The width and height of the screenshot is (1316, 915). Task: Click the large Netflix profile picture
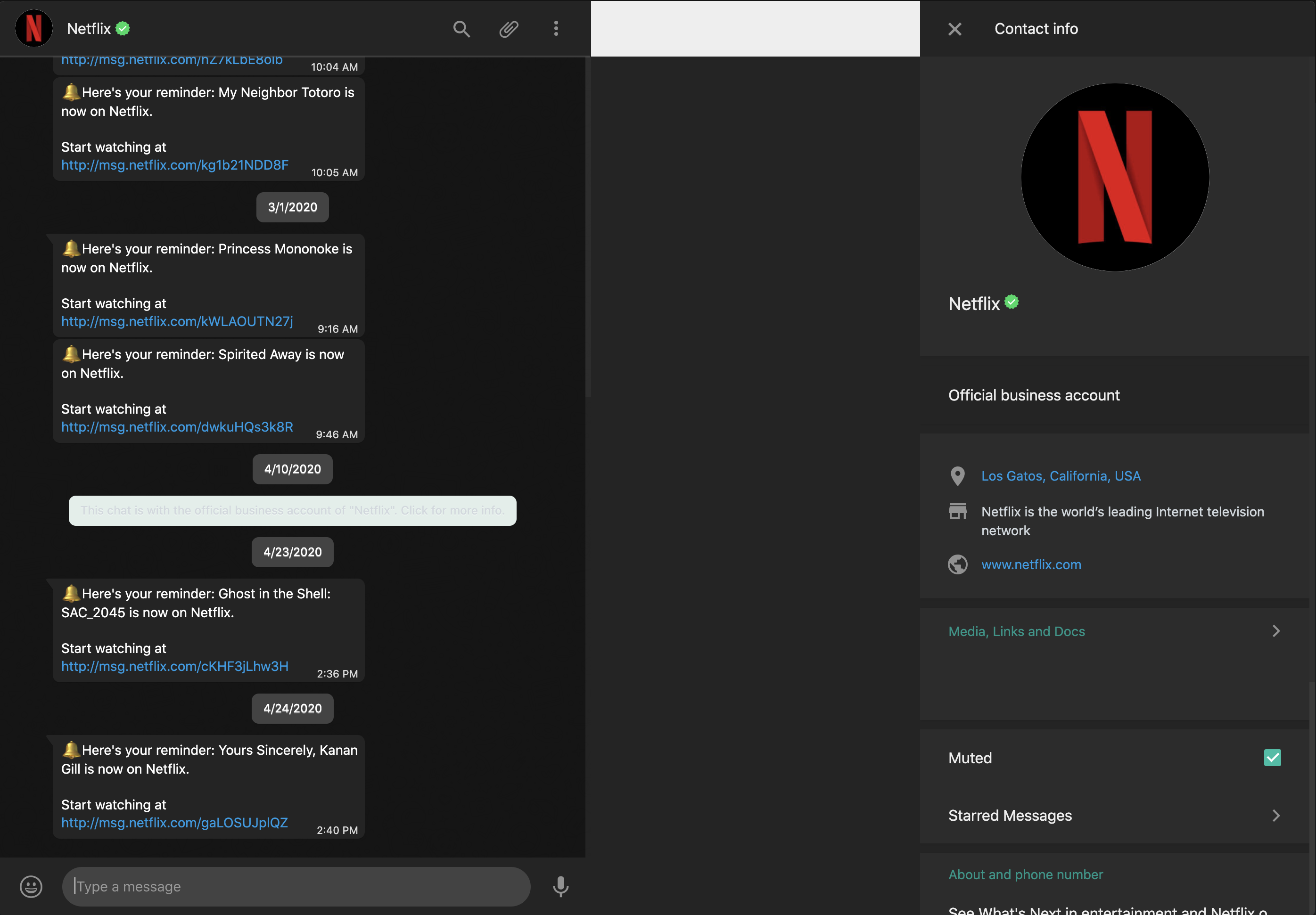pyautogui.click(x=1115, y=177)
